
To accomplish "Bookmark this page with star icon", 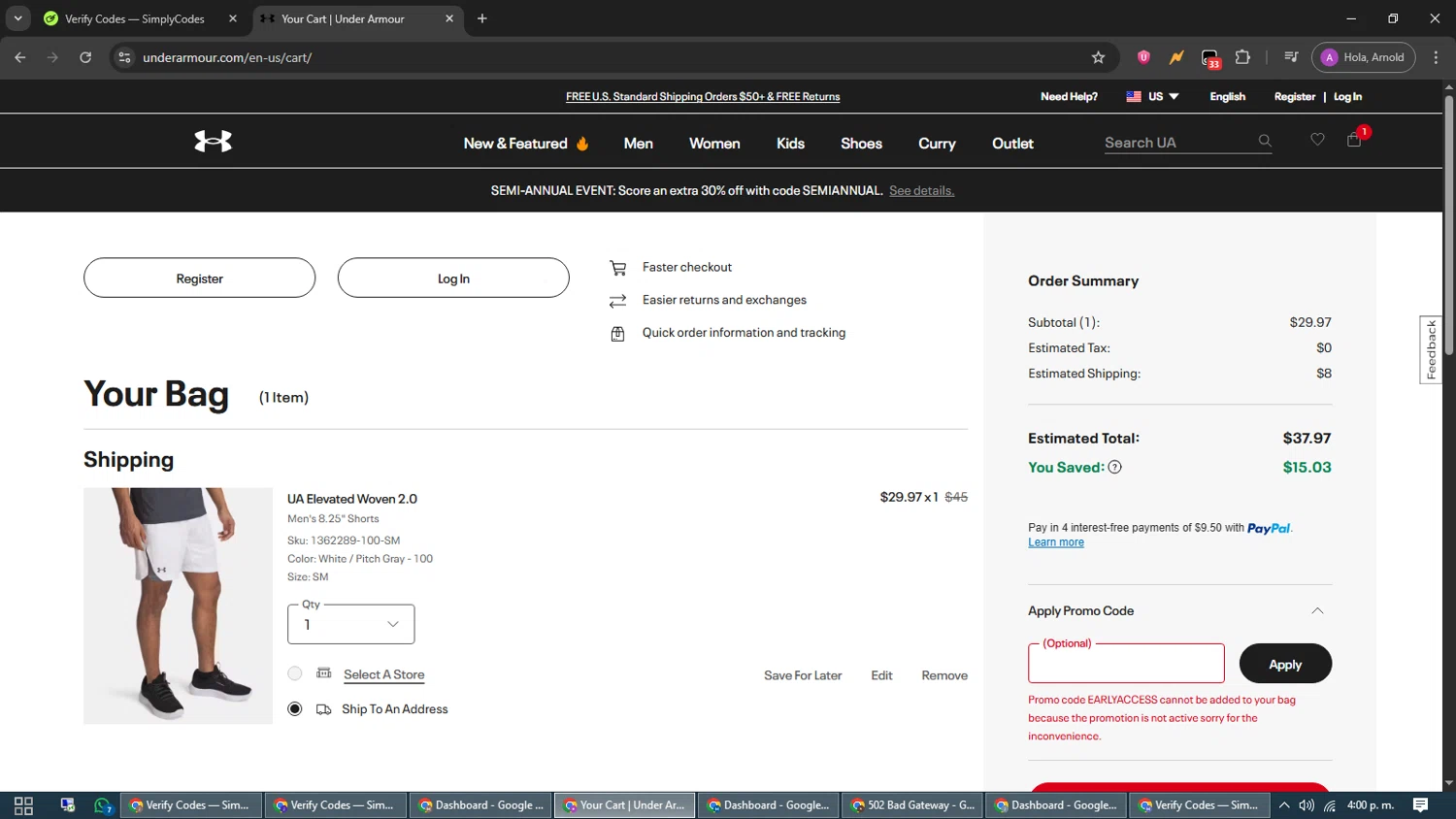I will (1098, 57).
